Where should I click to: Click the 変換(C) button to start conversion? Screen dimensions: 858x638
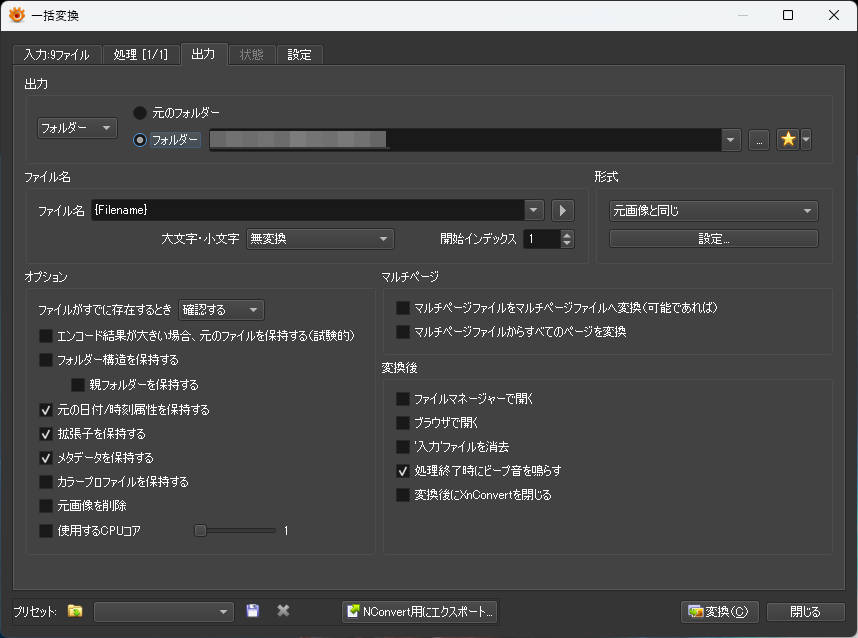[x=719, y=611]
